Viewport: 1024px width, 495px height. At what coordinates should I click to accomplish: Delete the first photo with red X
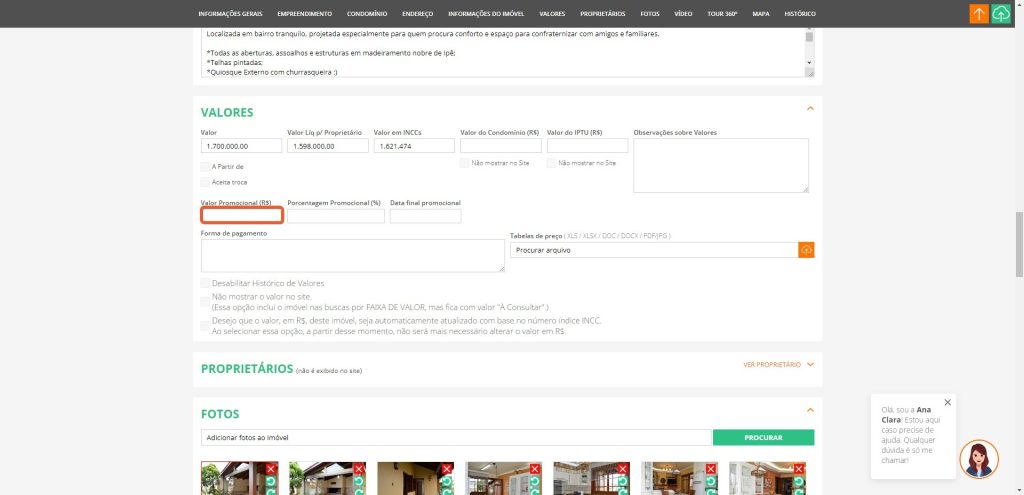[x=271, y=469]
